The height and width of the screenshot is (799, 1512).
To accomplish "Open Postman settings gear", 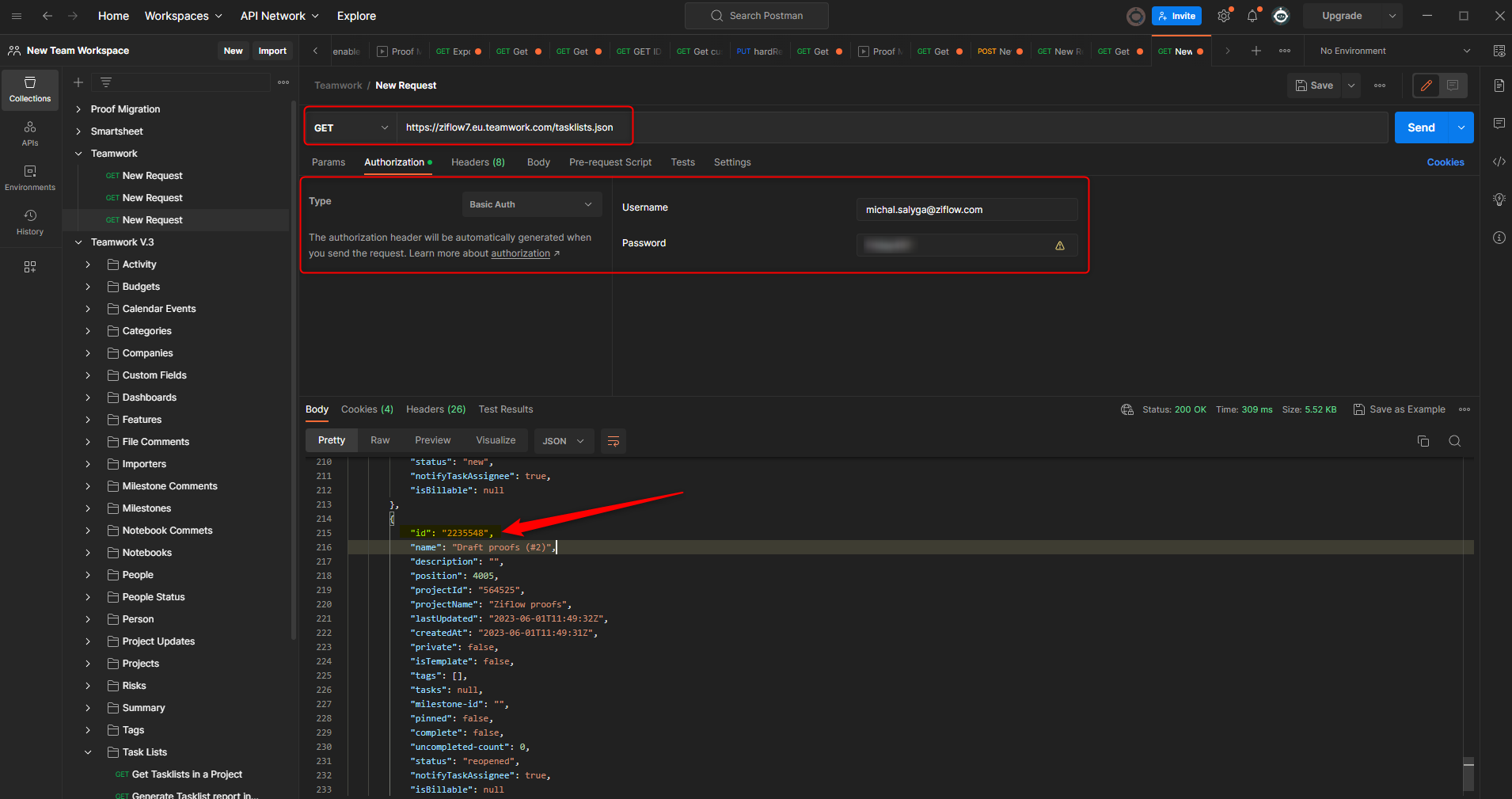I will pos(1224,16).
